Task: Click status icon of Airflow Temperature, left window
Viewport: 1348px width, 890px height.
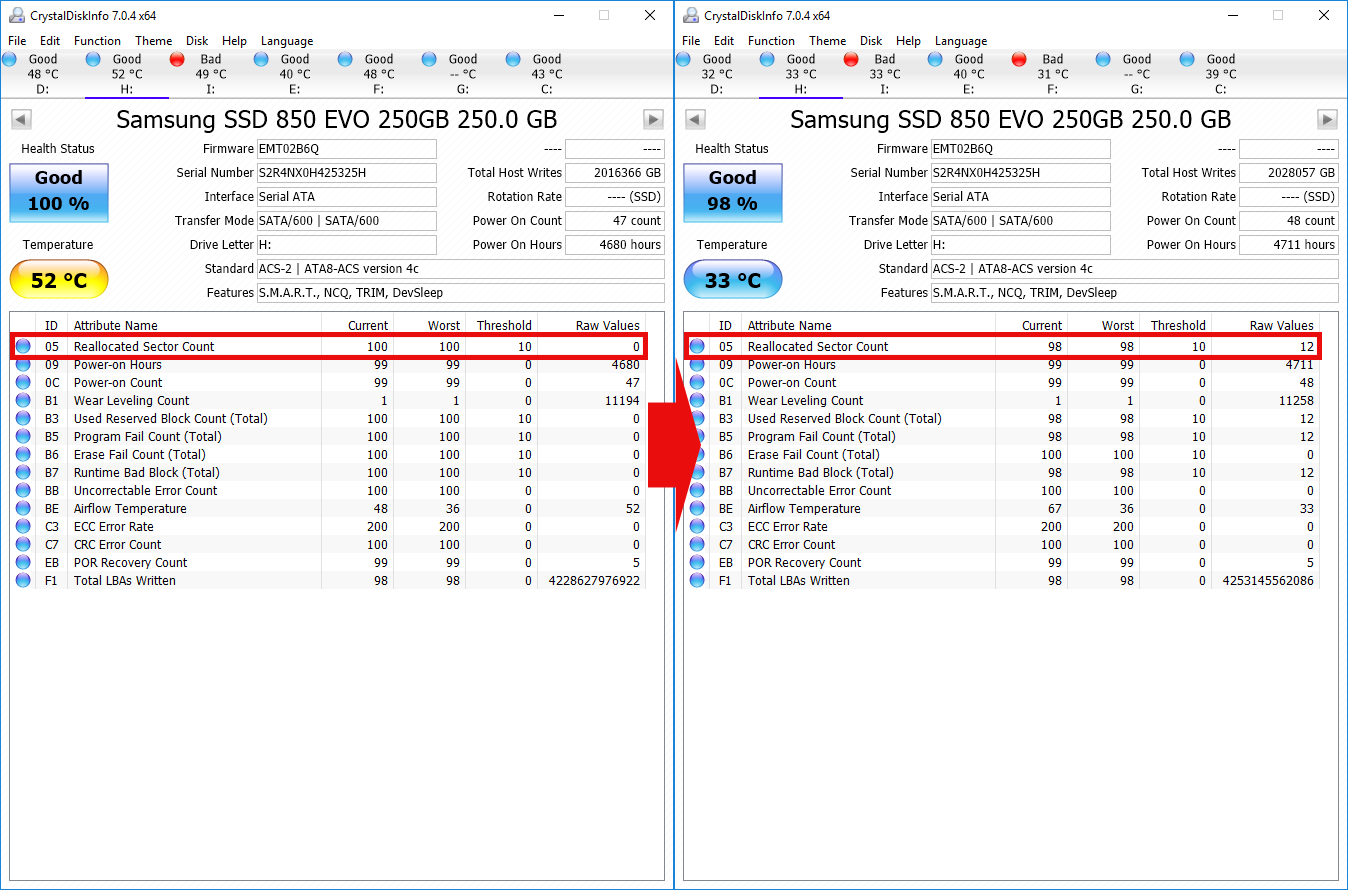Action: pyautogui.click(x=23, y=509)
